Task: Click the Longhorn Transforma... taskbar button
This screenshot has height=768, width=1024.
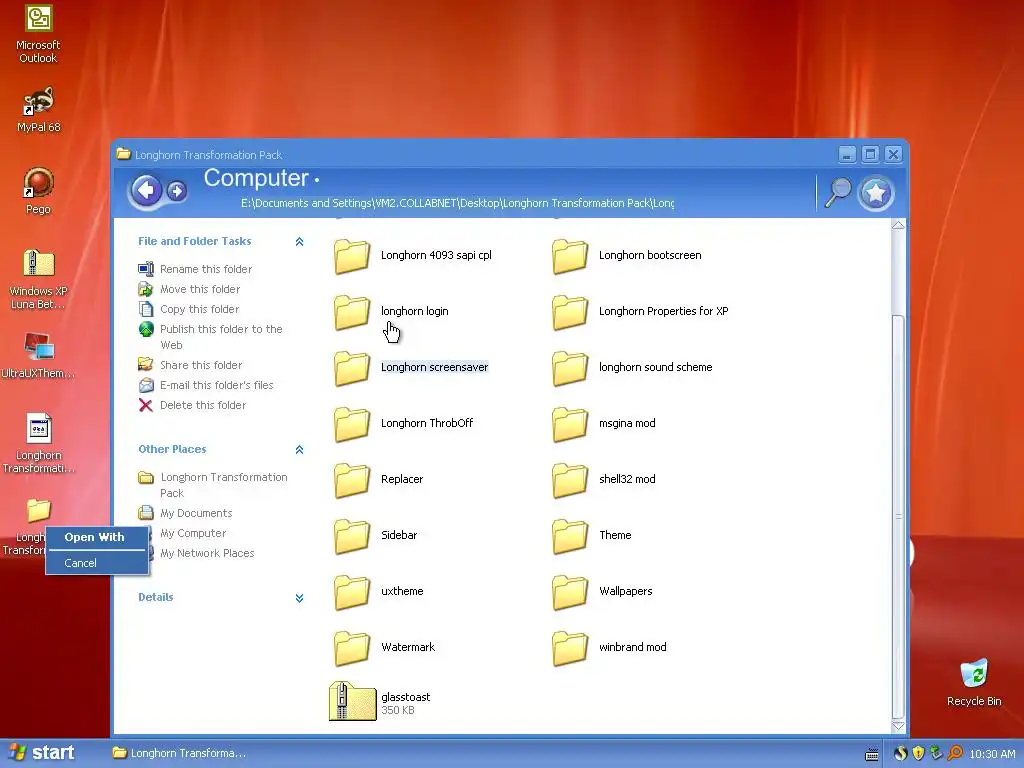Action: point(180,754)
